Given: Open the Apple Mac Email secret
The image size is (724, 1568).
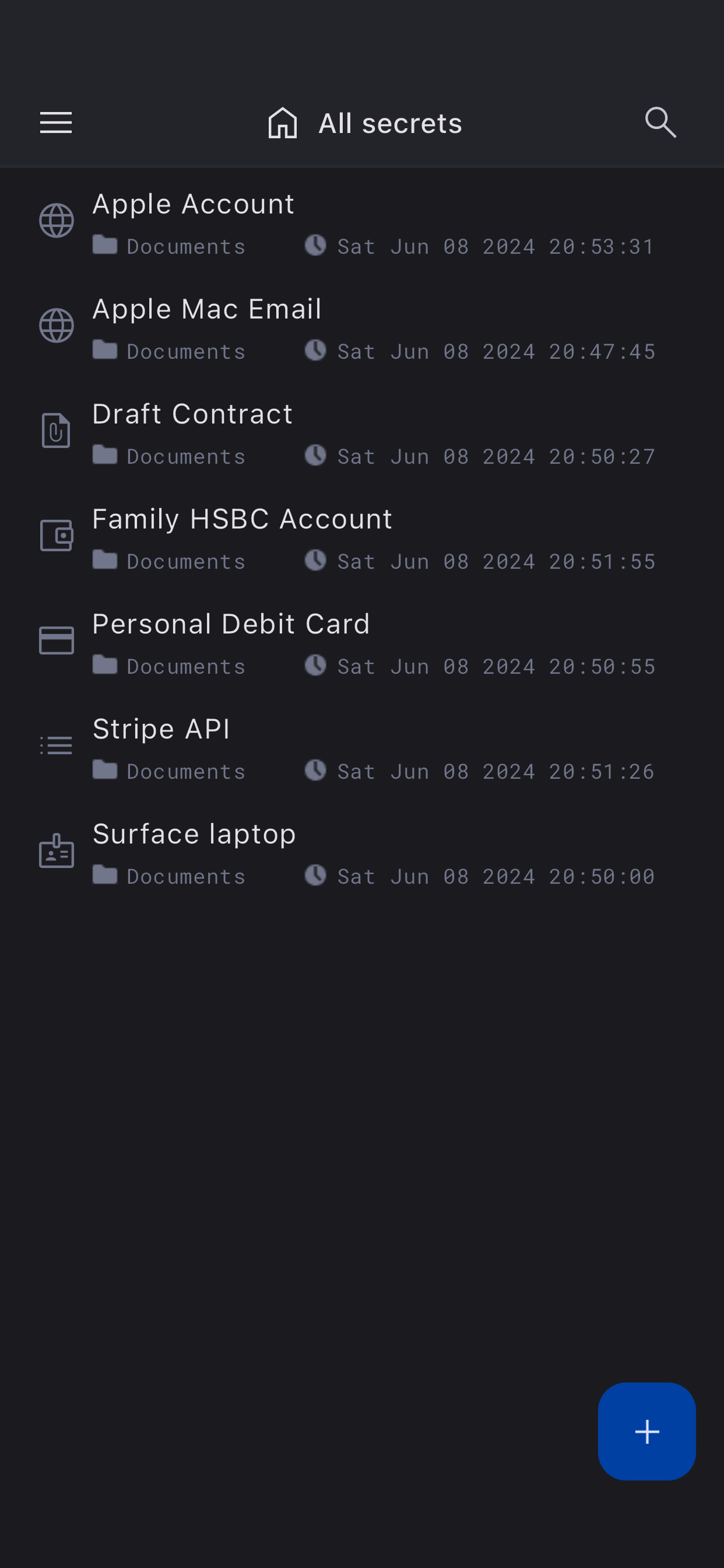Looking at the screenshot, I should tap(207, 309).
